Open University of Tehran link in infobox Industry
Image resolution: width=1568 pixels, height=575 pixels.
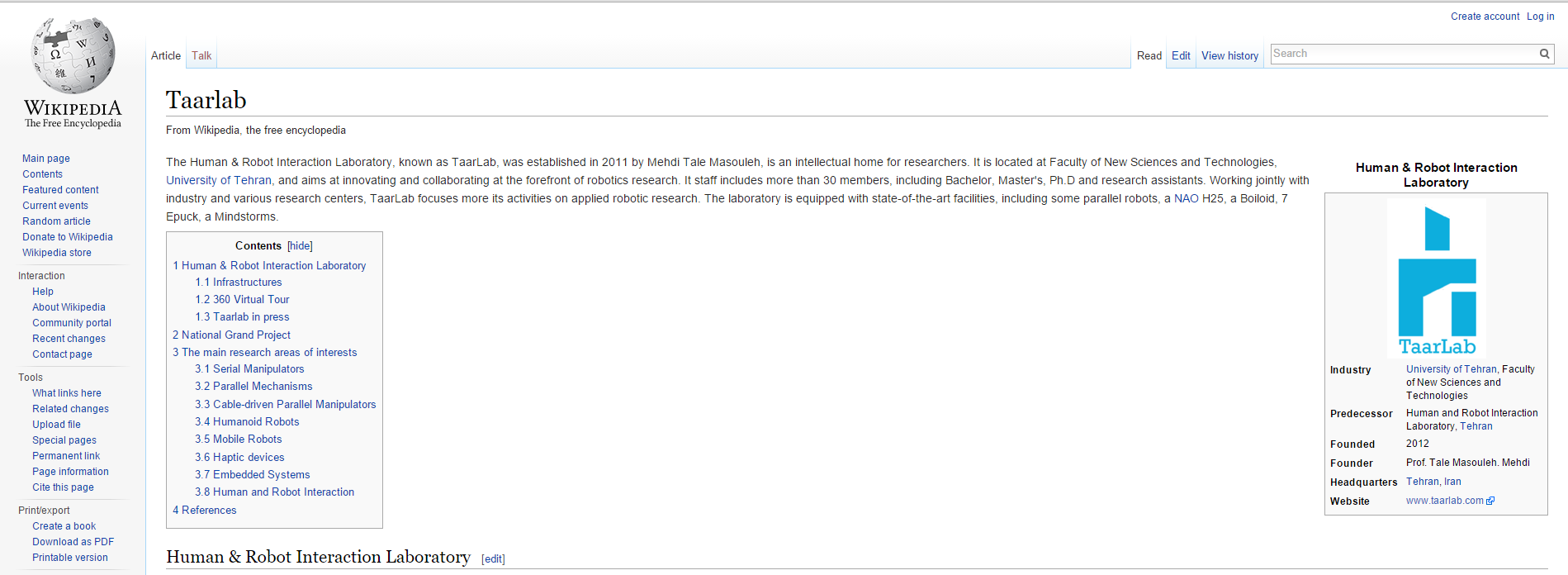click(1451, 369)
